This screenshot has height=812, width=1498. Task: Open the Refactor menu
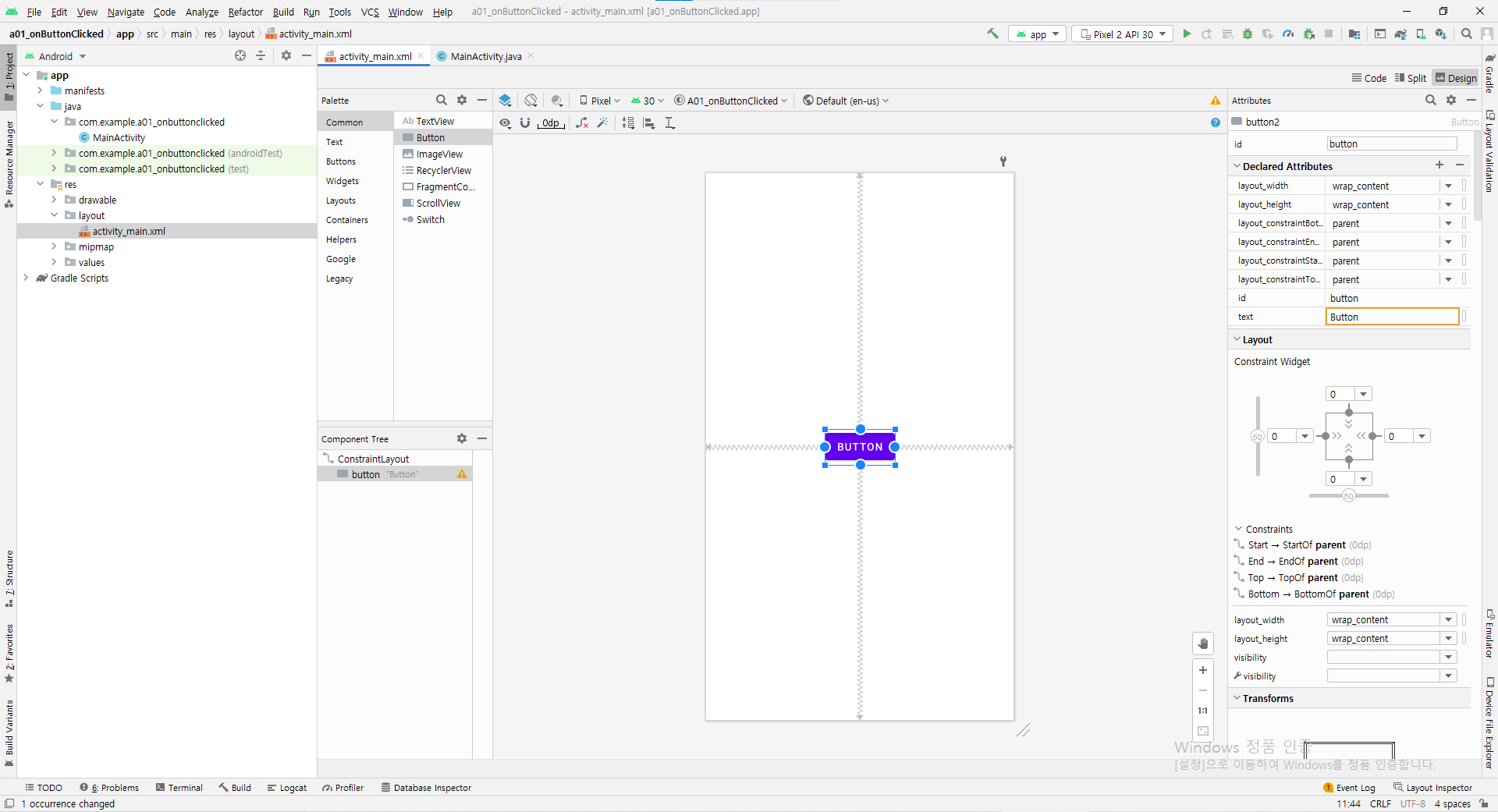pos(246,12)
